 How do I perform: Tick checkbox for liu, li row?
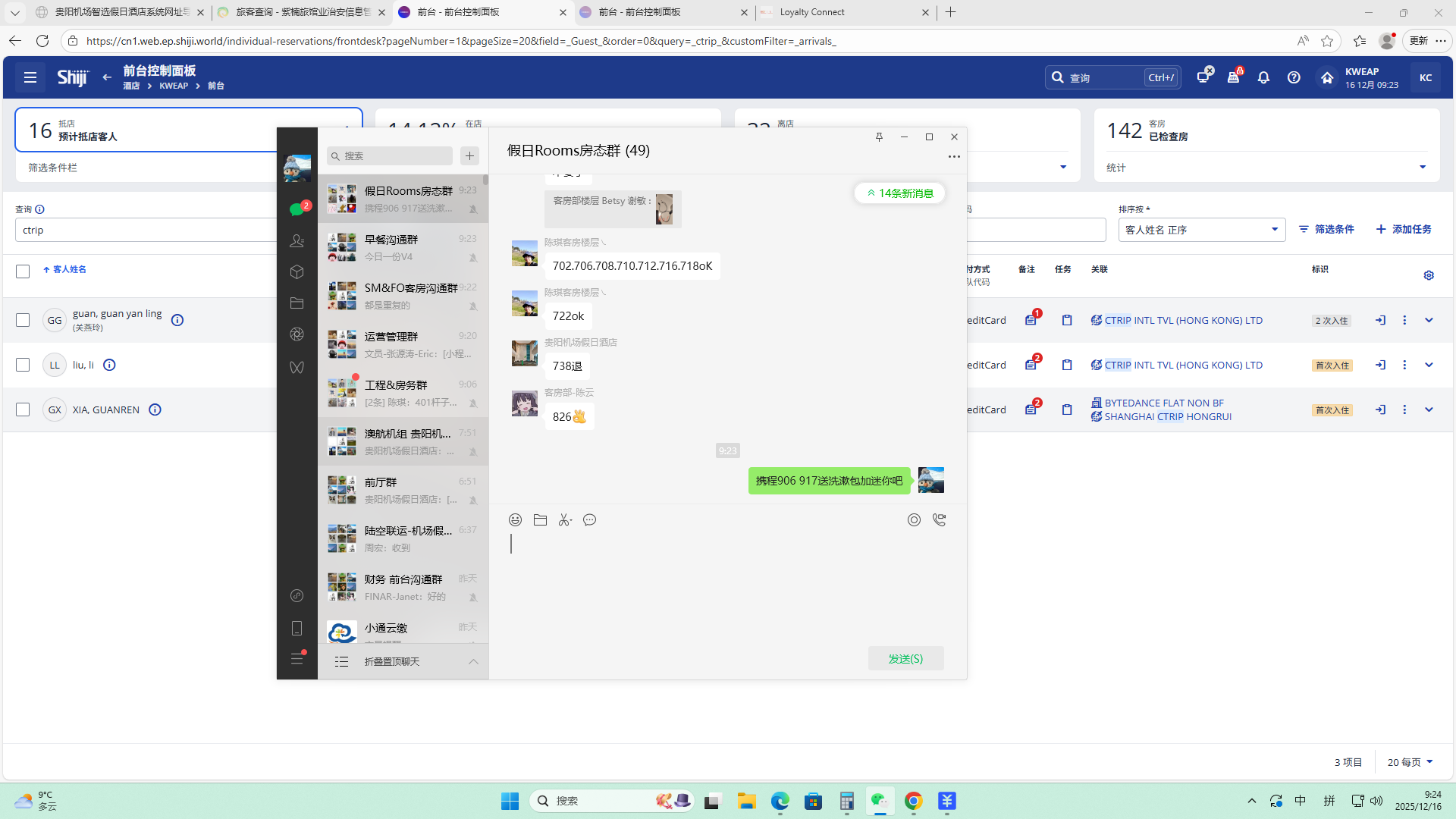[23, 365]
